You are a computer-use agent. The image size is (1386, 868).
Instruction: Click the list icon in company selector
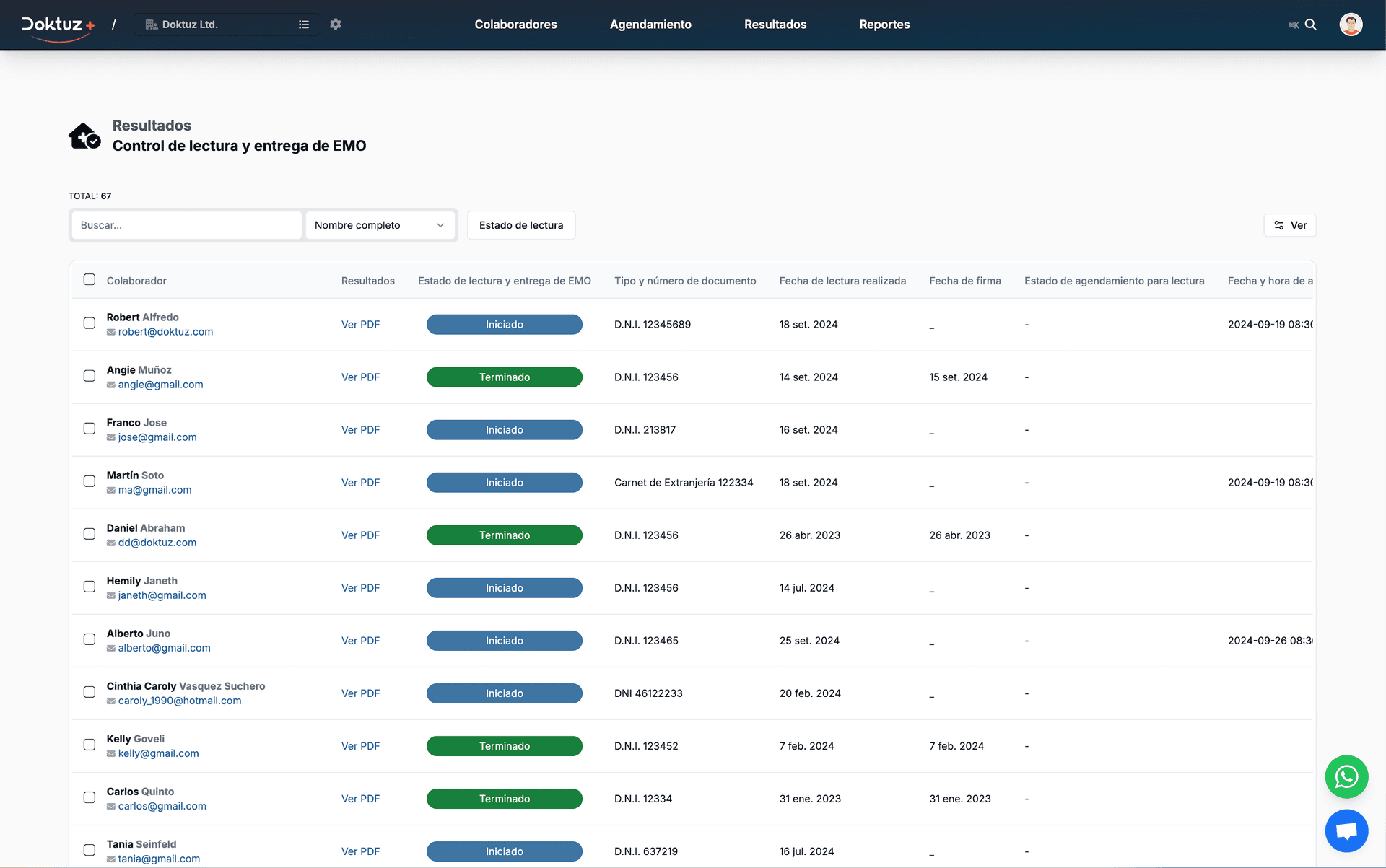[304, 25]
